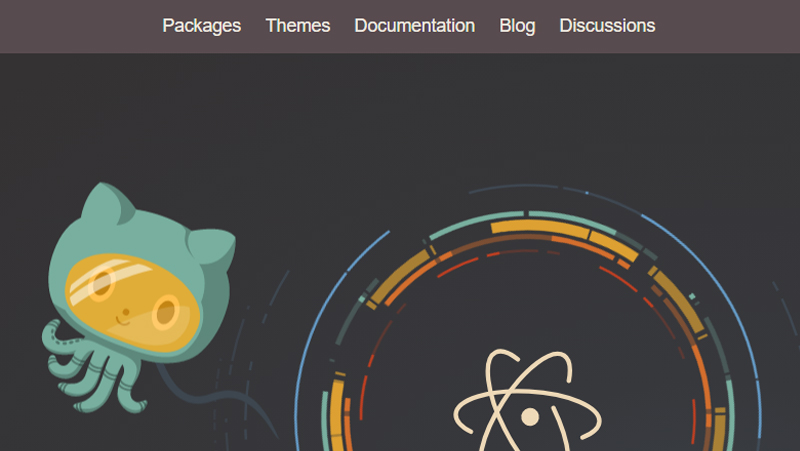Click the space Octocat mascot
Viewport: 800px width, 451px height.
point(138,298)
